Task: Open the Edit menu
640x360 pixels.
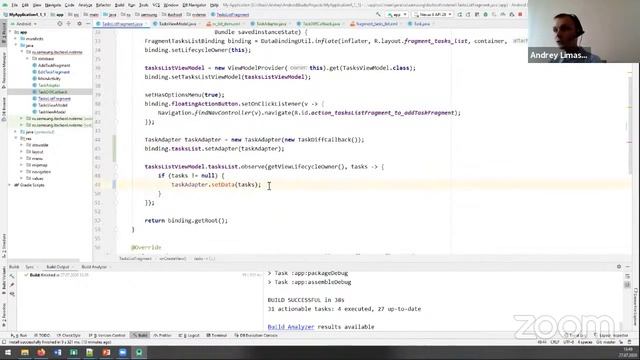Action: coord(25,5)
